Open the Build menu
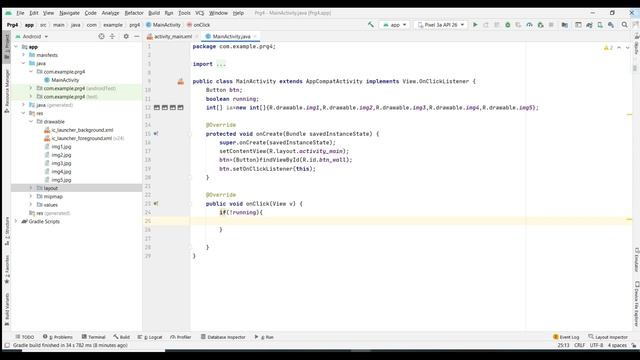640x360 pixels. (x=154, y=13)
